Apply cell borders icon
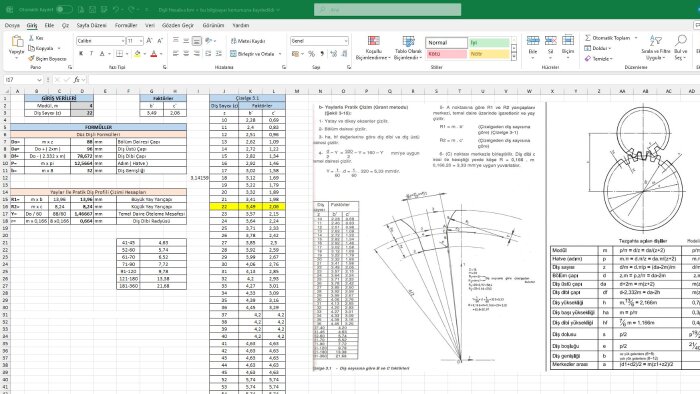The image size is (700, 394). 119,54
